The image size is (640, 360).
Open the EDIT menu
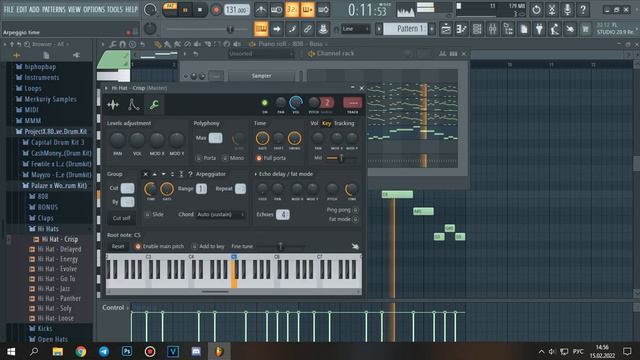click(22, 9)
